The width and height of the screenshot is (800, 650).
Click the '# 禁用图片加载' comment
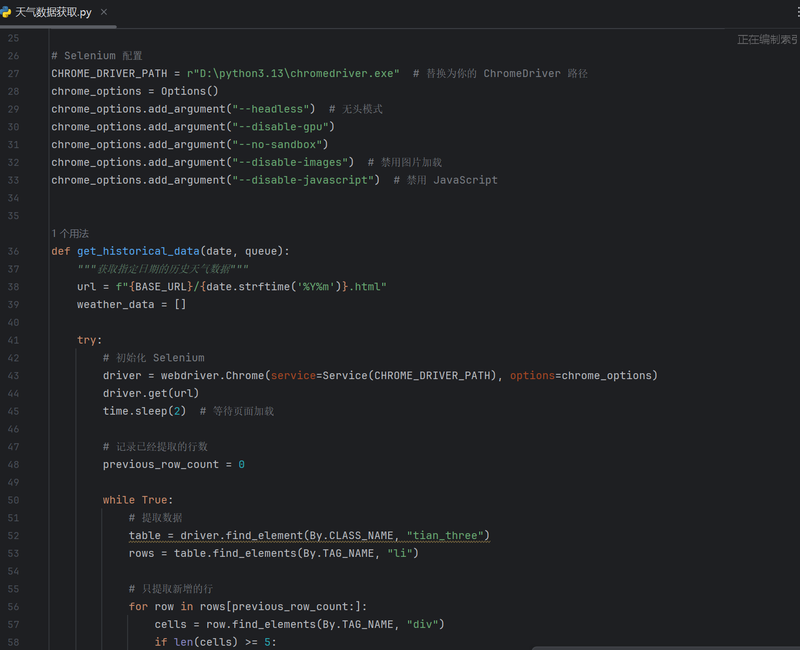point(405,162)
